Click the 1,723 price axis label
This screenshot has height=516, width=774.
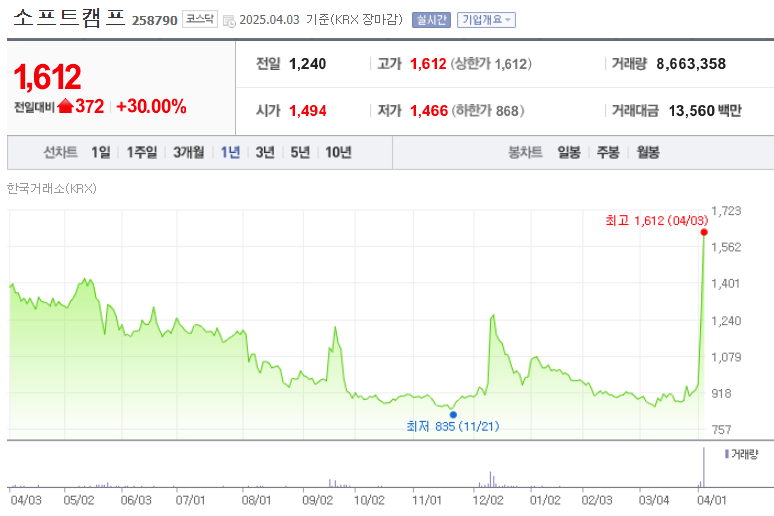(x=726, y=211)
